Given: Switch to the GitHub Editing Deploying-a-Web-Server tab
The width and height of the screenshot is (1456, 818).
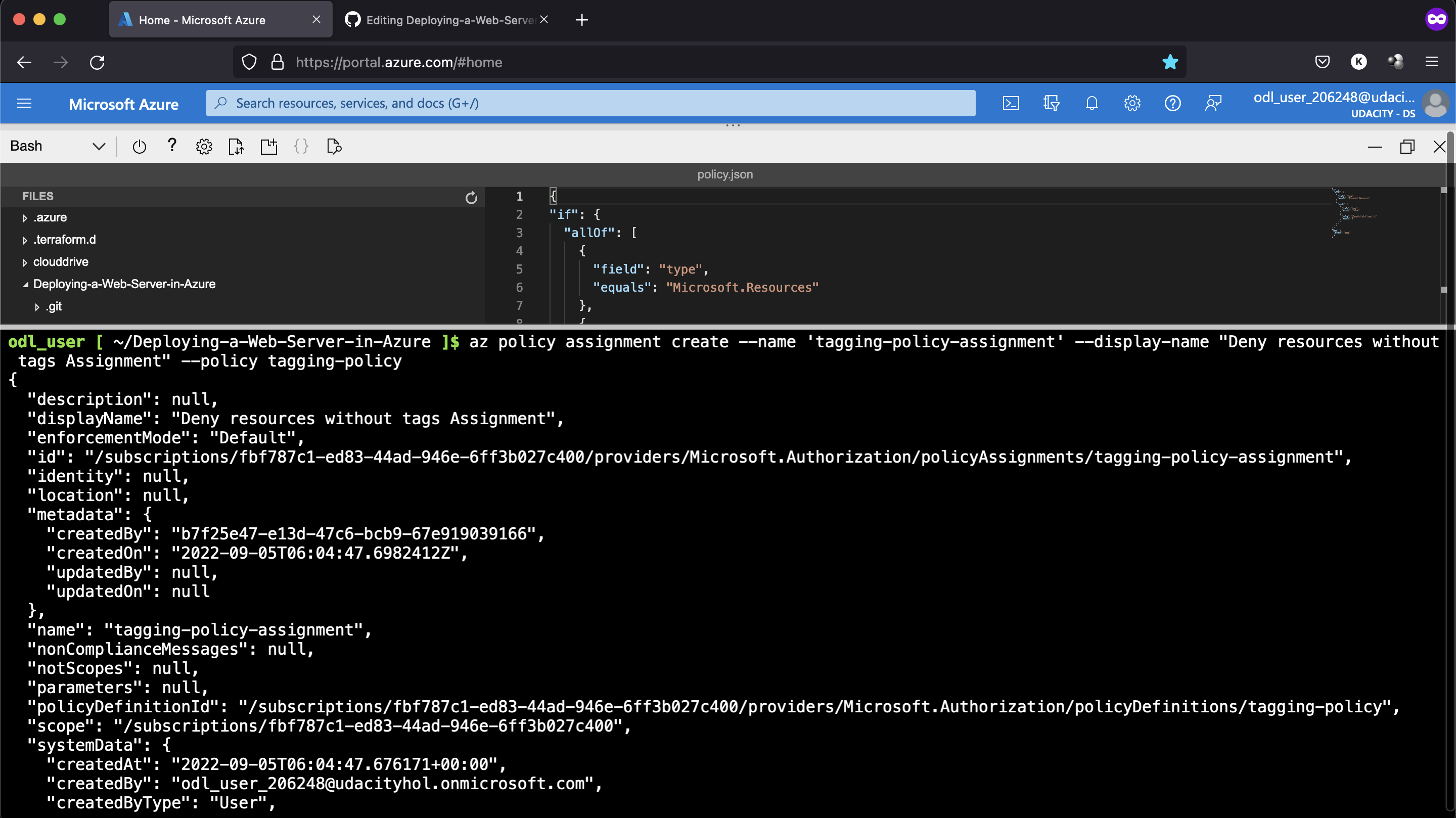Looking at the screenshot, I should (x=441, y=20).
